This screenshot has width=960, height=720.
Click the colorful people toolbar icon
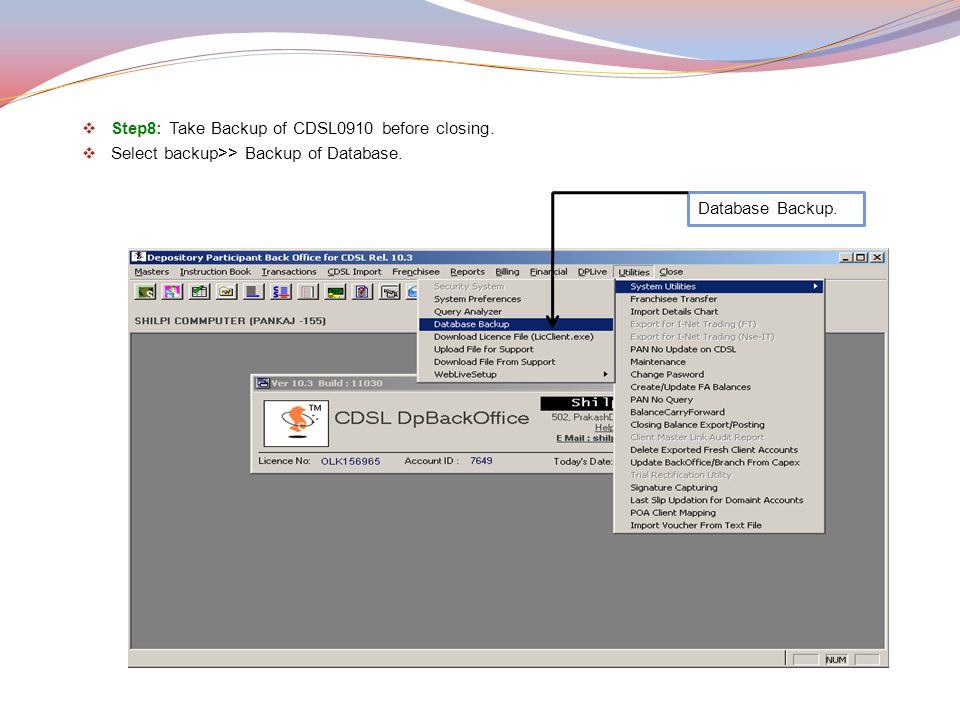172,292
